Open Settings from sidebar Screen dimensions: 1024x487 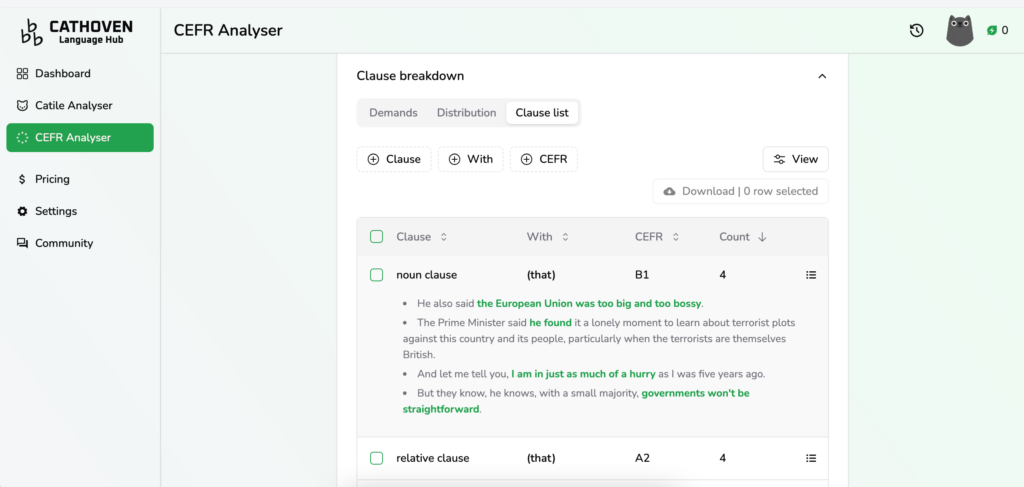[x=80, y=211]
